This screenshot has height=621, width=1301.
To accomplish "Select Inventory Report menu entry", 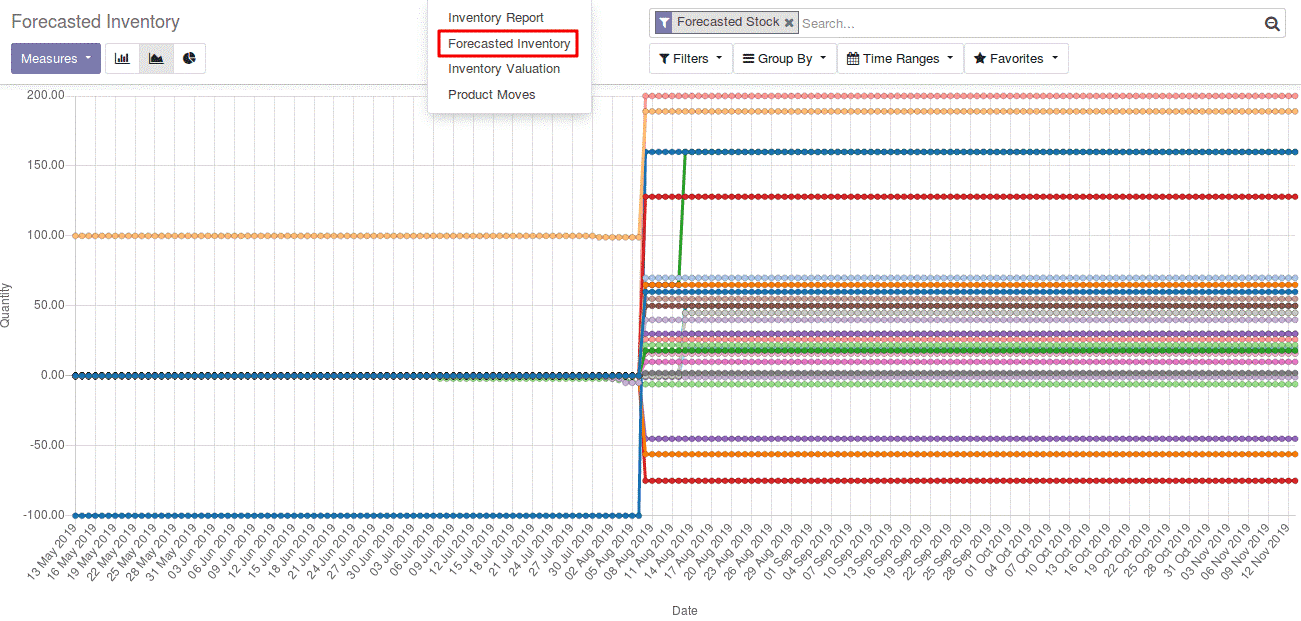I will pyautogui.click(x=496, y=18).
